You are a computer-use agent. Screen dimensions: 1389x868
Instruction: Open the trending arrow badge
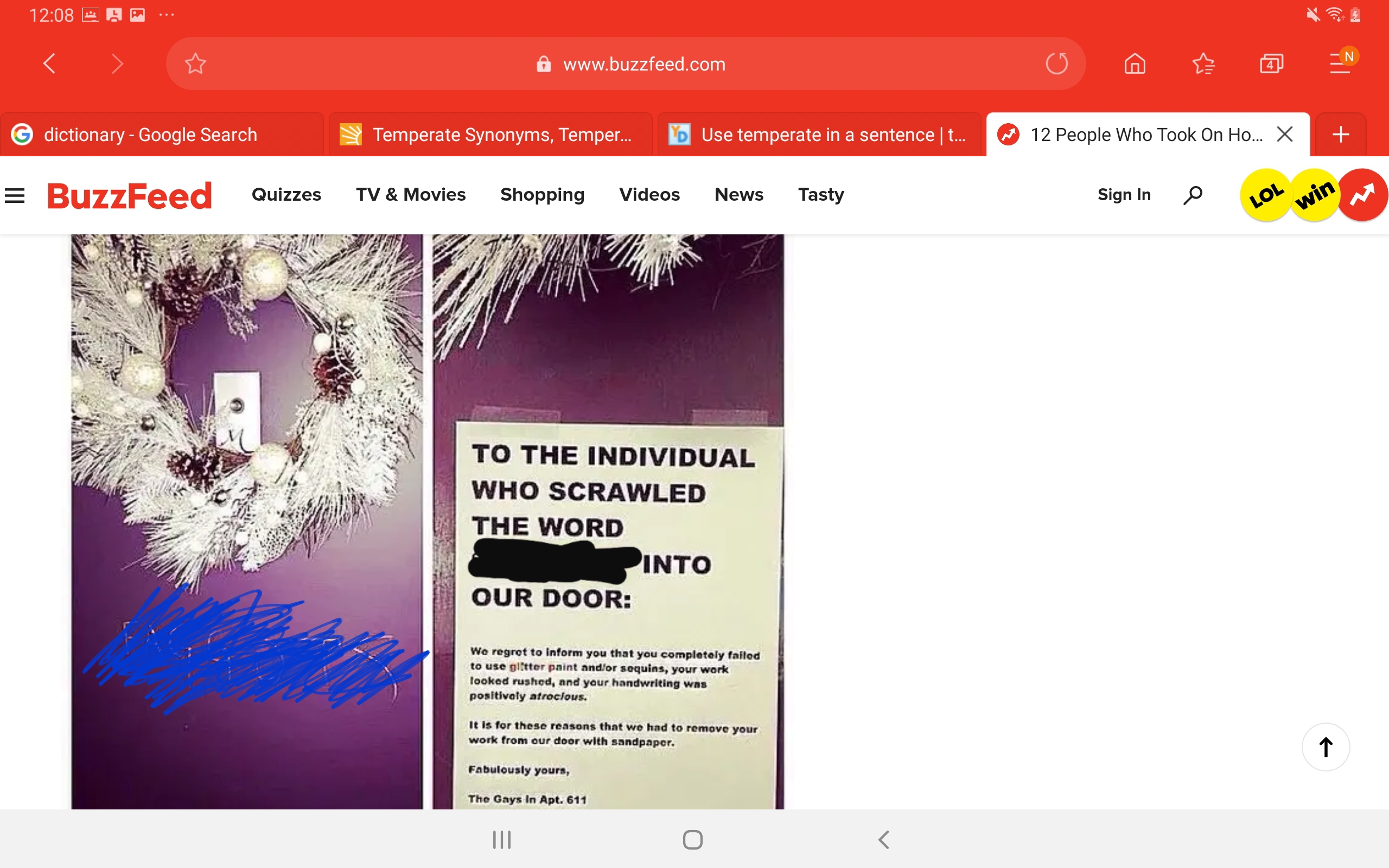(x=1362, y=195)
